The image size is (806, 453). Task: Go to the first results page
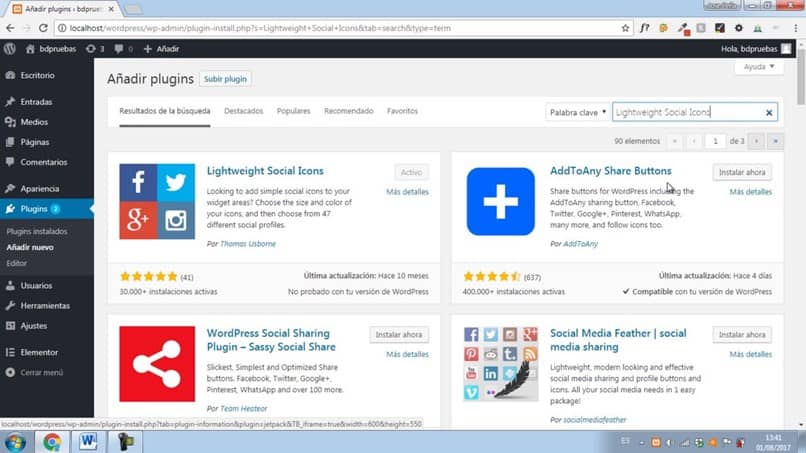click(675, 141)
